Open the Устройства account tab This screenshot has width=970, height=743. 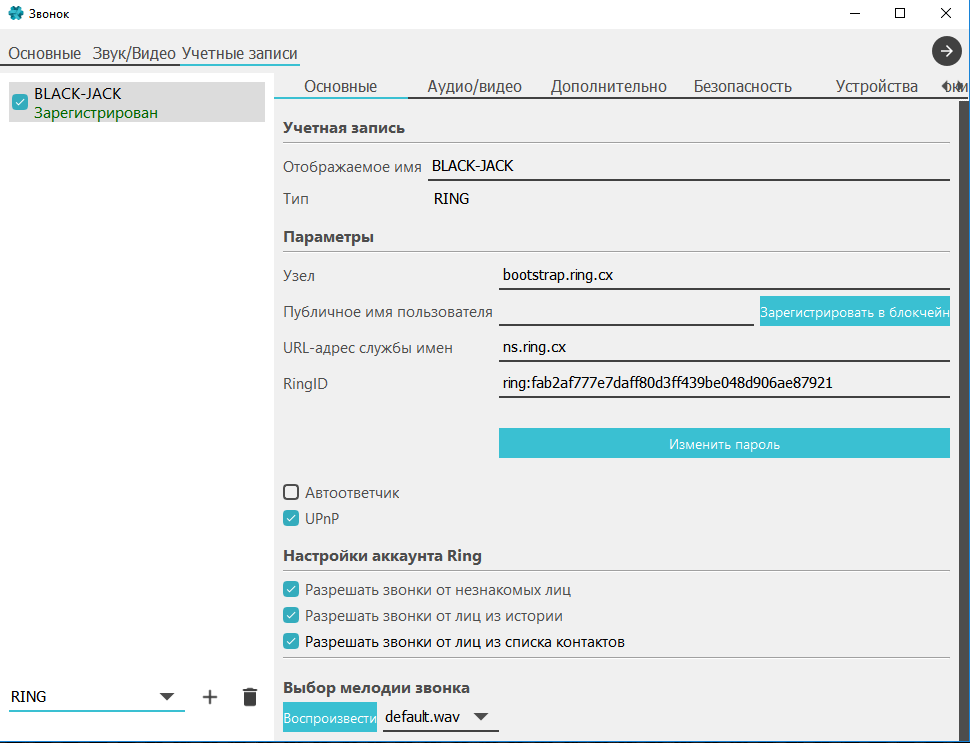[876, 87]
